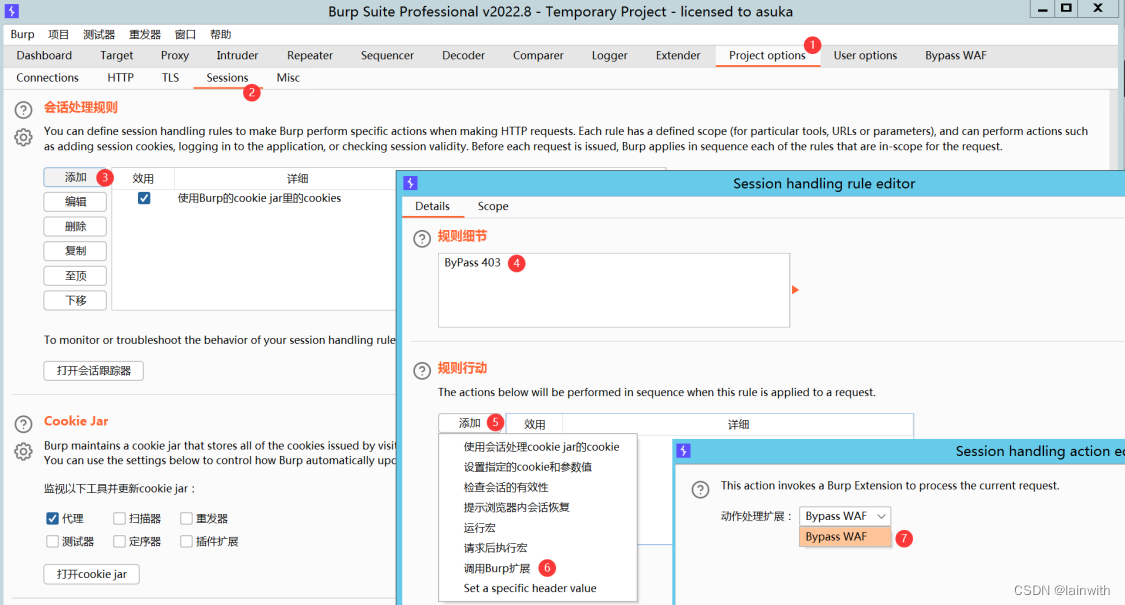Click the 下移 button
1125x605 pixels.
pyautogui.click(x=75, y=300)
